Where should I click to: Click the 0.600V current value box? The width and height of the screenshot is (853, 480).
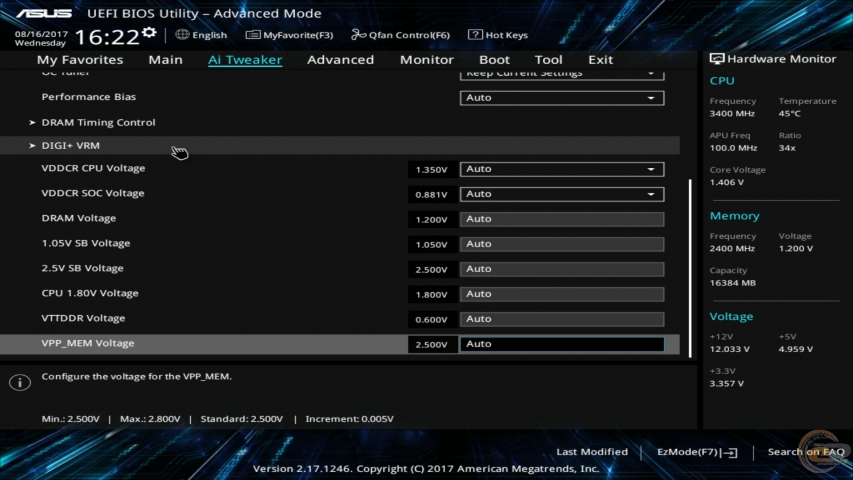432,320
